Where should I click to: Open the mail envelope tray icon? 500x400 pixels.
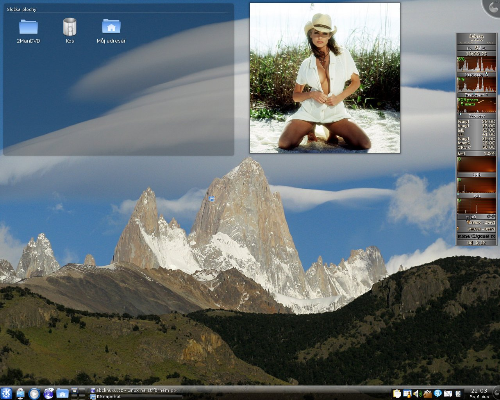point(448,394)
